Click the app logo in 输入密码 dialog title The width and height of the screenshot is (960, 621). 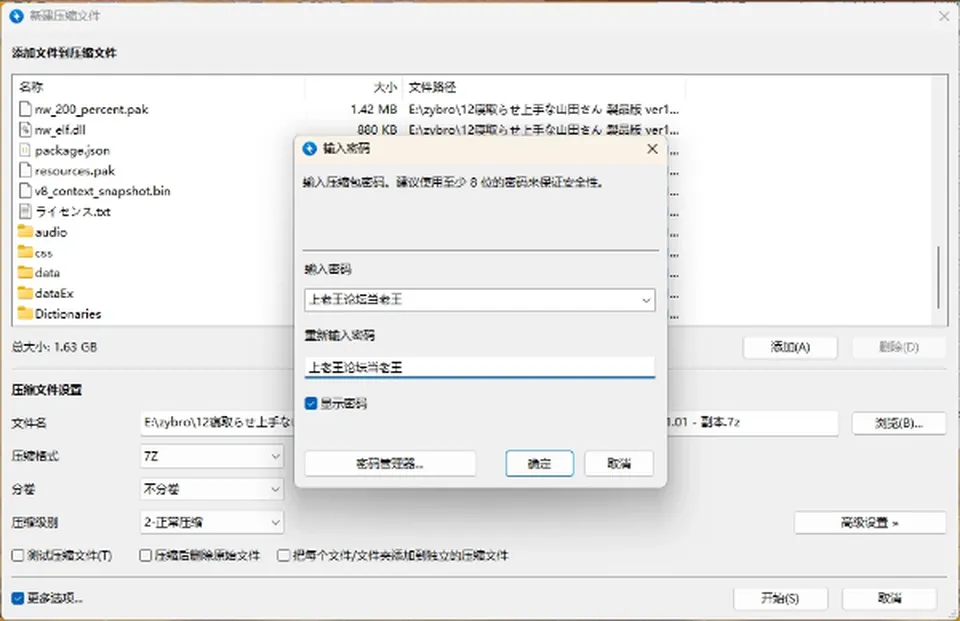310,148
